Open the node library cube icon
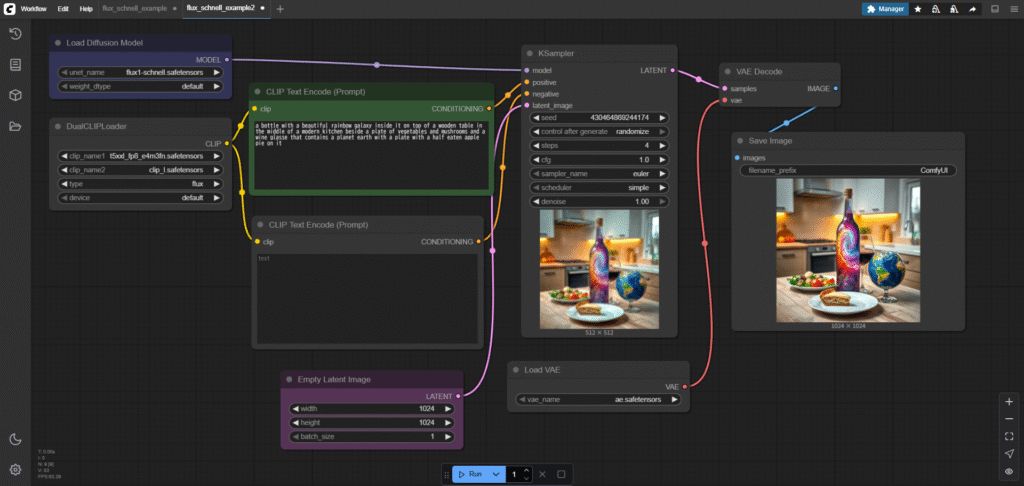This screenshot has height=486, width=1024. [16, 95]
